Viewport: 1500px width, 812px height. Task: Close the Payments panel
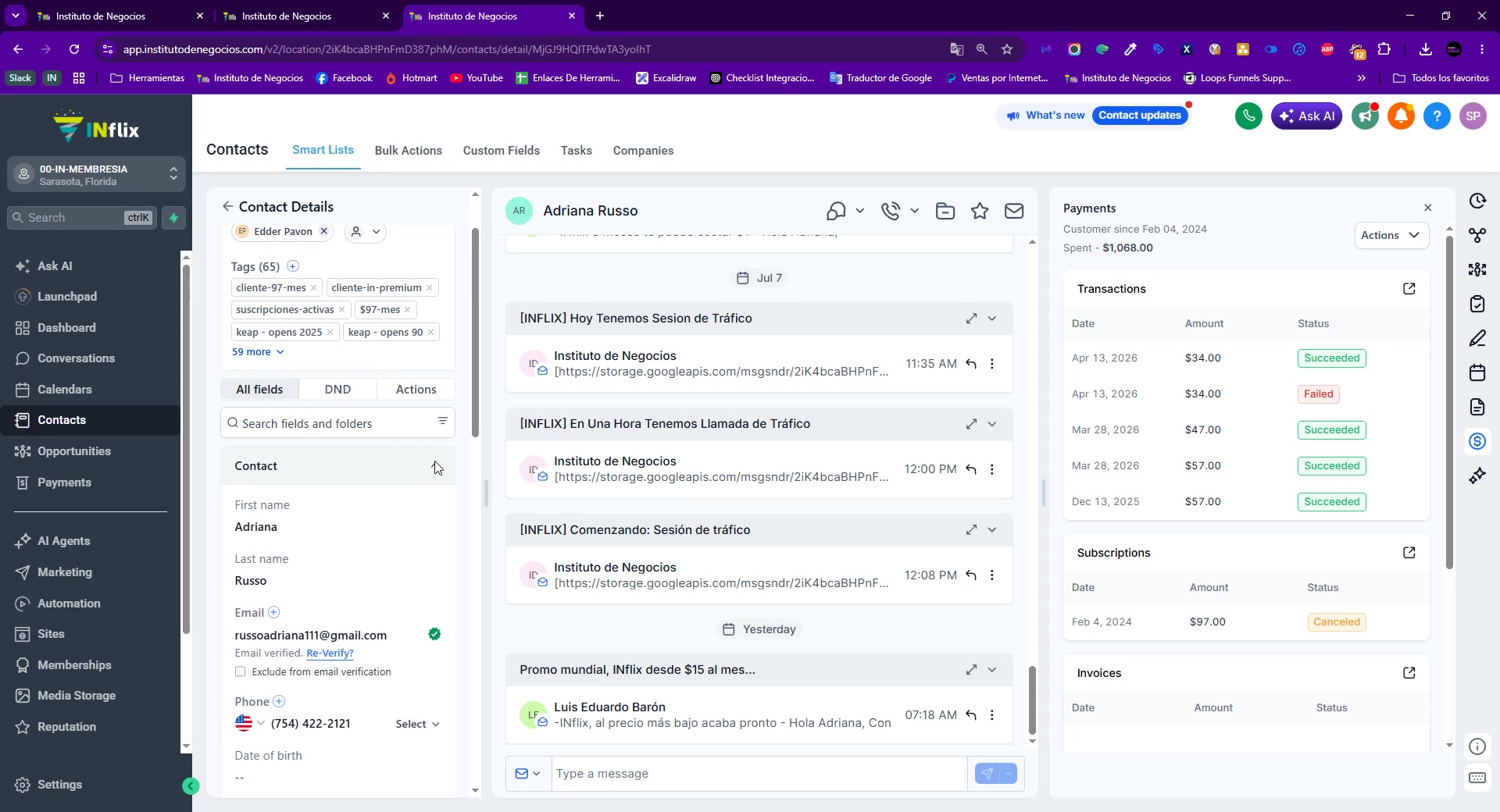coord(1428,208)
